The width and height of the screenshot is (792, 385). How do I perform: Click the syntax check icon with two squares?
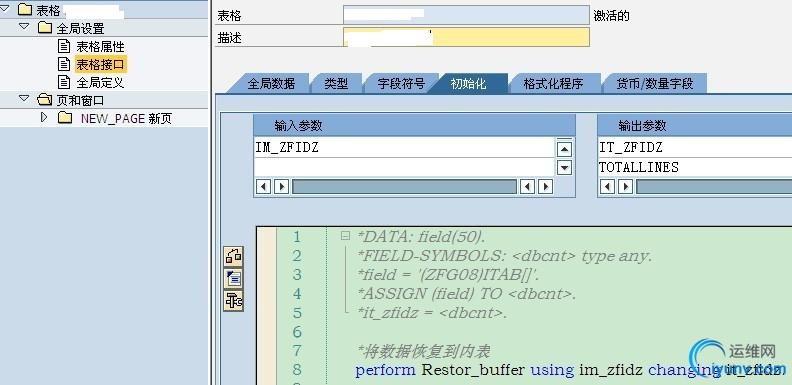pyautogui.click(x=233, y=257)
